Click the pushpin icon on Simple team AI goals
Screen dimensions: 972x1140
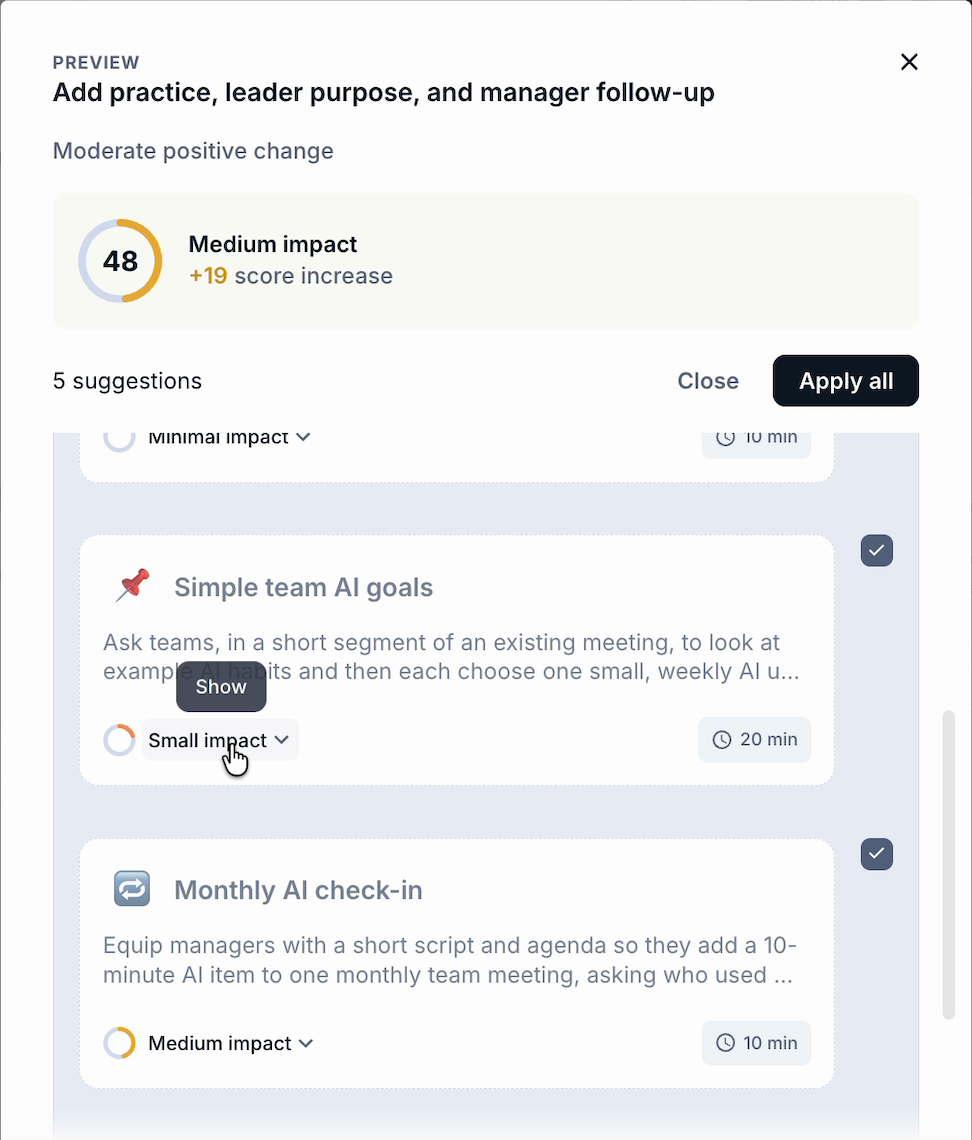132,586
